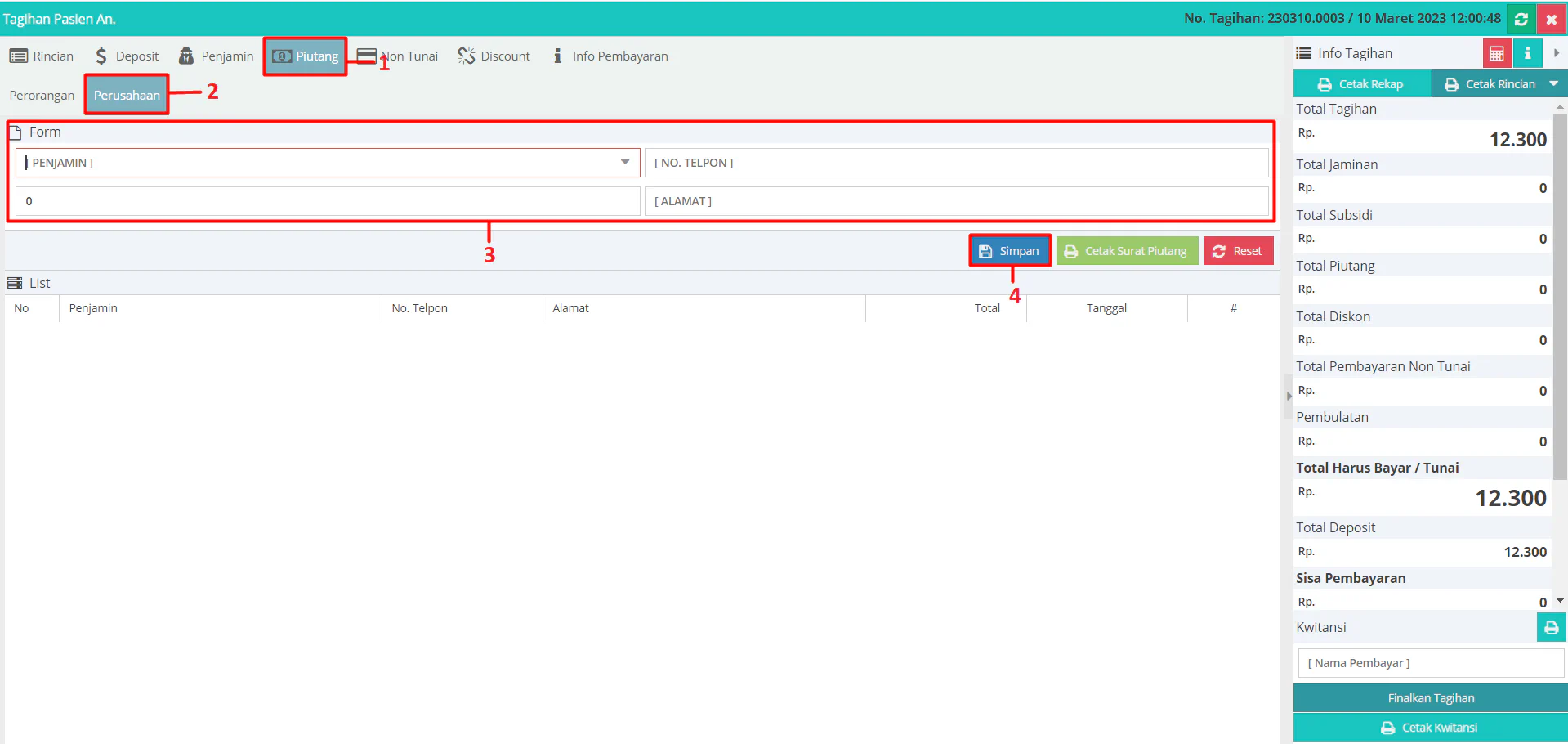
Task: Click Cetak Rekap button
Action: coord(1361,84)
